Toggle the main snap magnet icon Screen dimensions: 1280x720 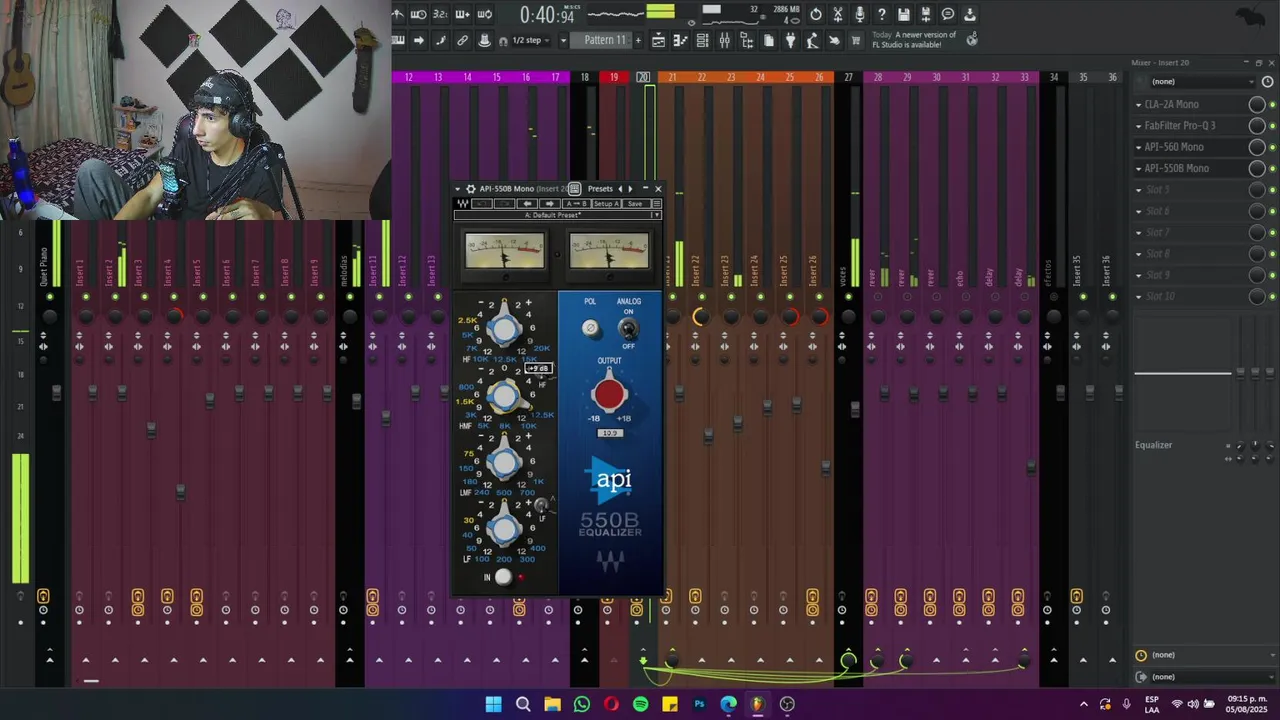[503, 41]
